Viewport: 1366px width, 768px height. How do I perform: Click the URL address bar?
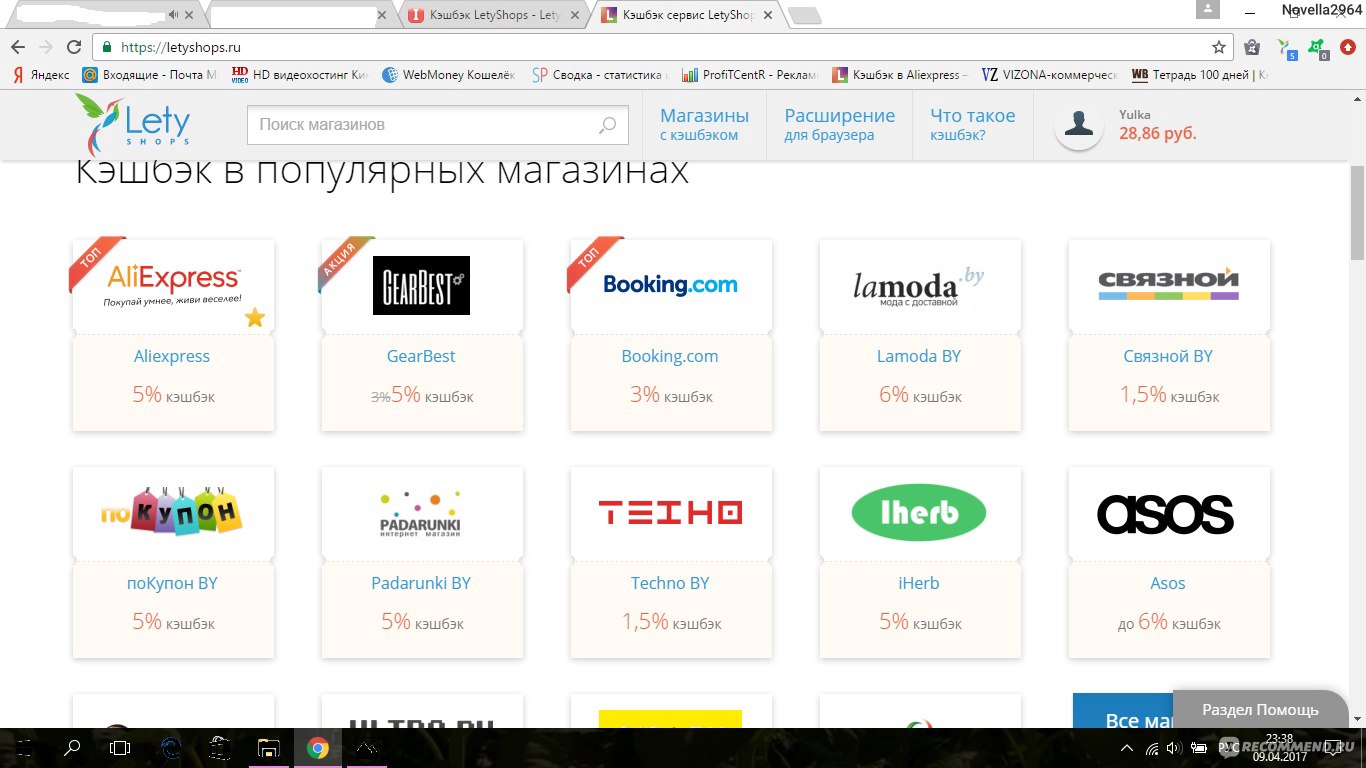(x=660, y=47)
